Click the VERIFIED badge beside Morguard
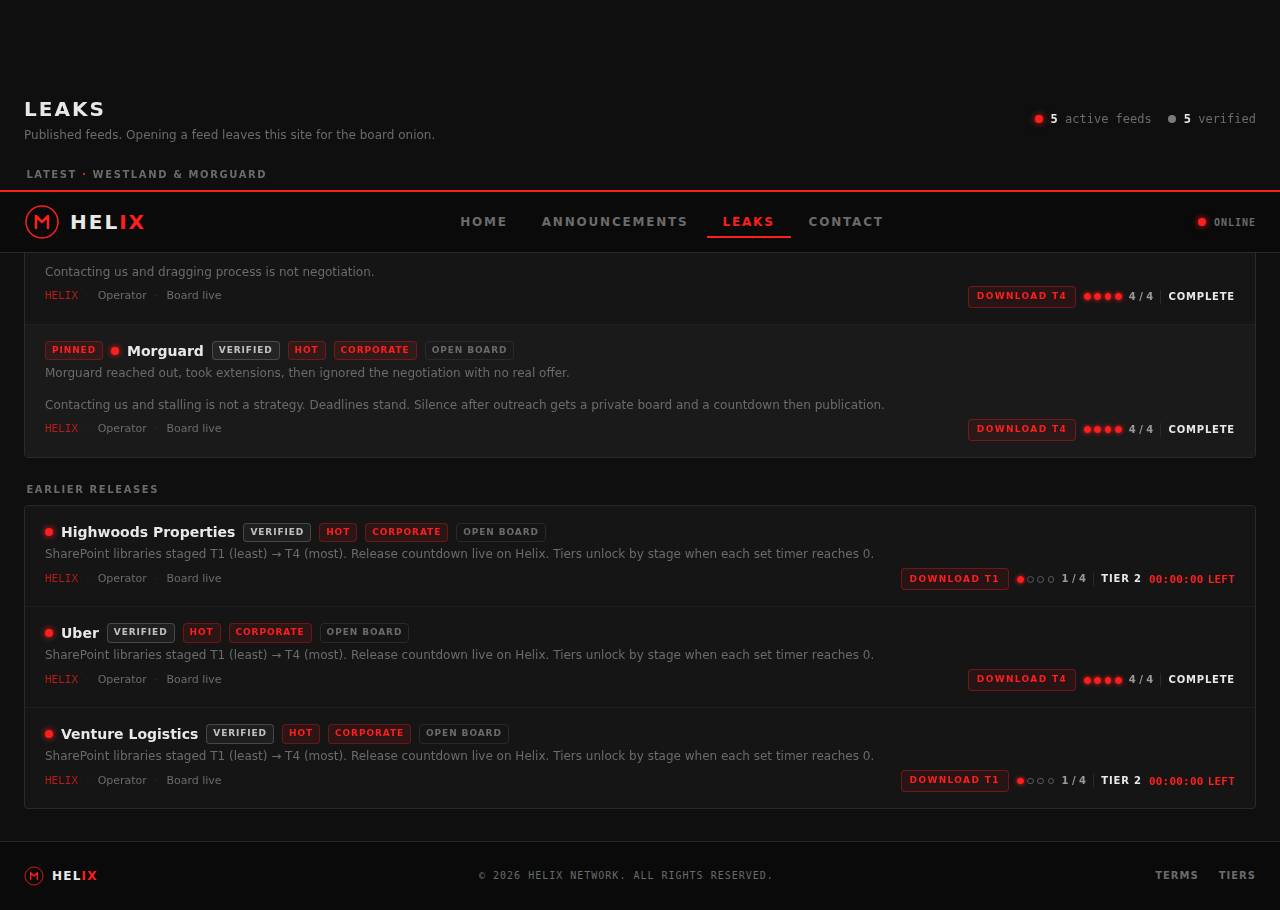The image size is (1280, 910). [246, 351]
